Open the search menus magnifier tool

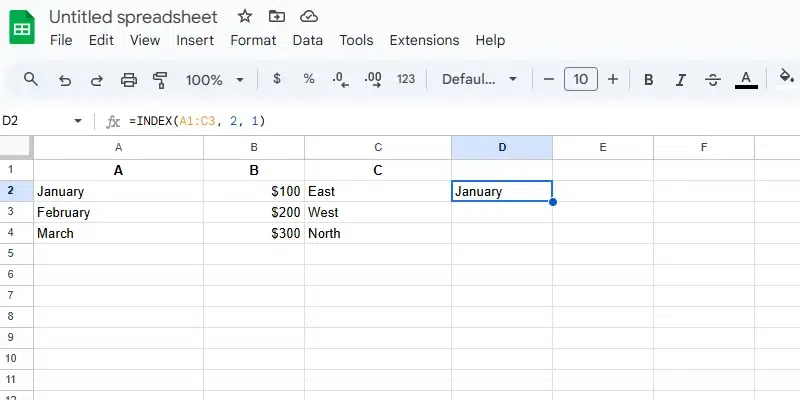31,79
